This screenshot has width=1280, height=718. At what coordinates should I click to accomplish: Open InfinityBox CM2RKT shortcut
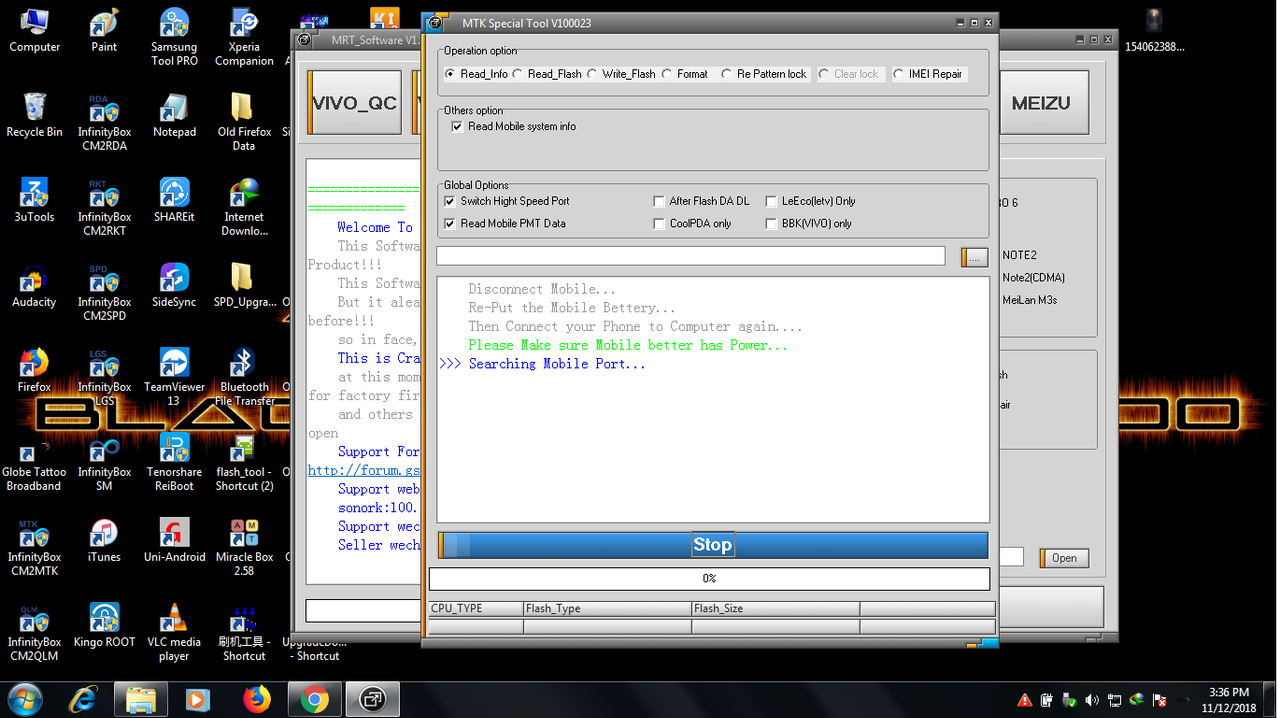(x=104, y=208)
